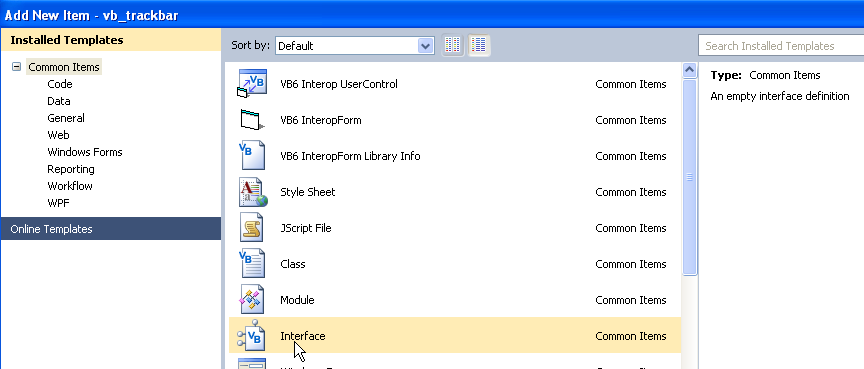Image resolution: width=864 pixels, height=369 pixels.
Task: Open the Data category
Action: pos(58,101)
